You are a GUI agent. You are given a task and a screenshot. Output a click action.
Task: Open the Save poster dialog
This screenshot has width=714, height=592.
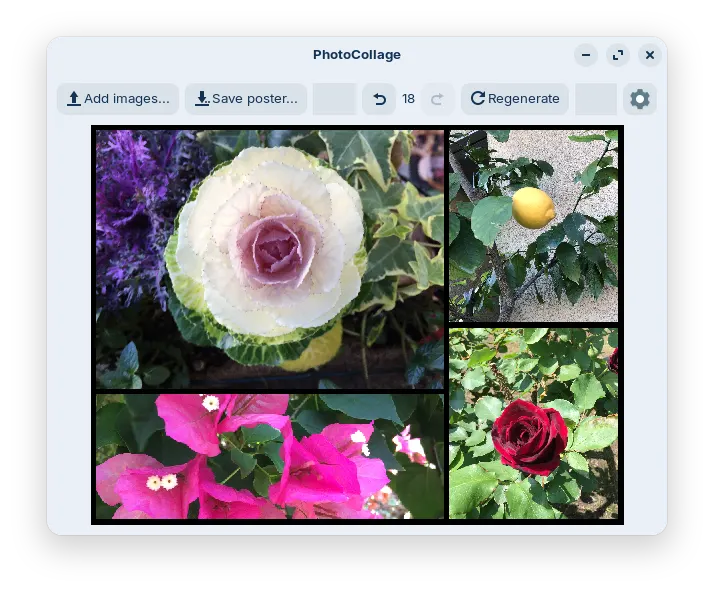pos(246,99)
